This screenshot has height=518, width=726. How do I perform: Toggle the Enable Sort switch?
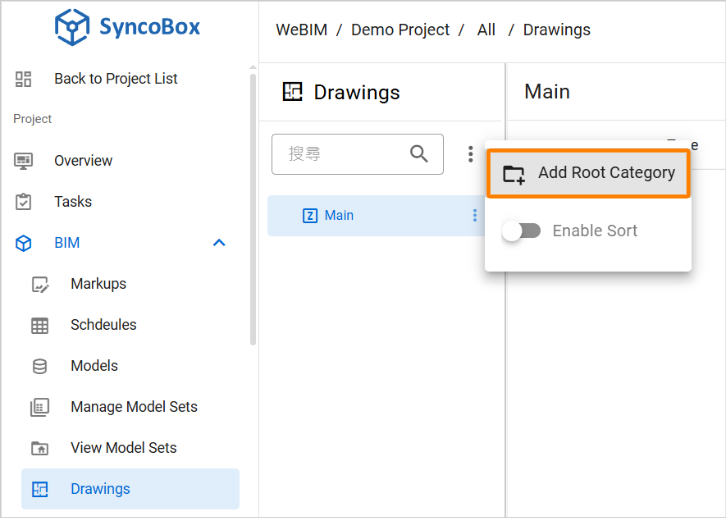click(x=521, y=231)
